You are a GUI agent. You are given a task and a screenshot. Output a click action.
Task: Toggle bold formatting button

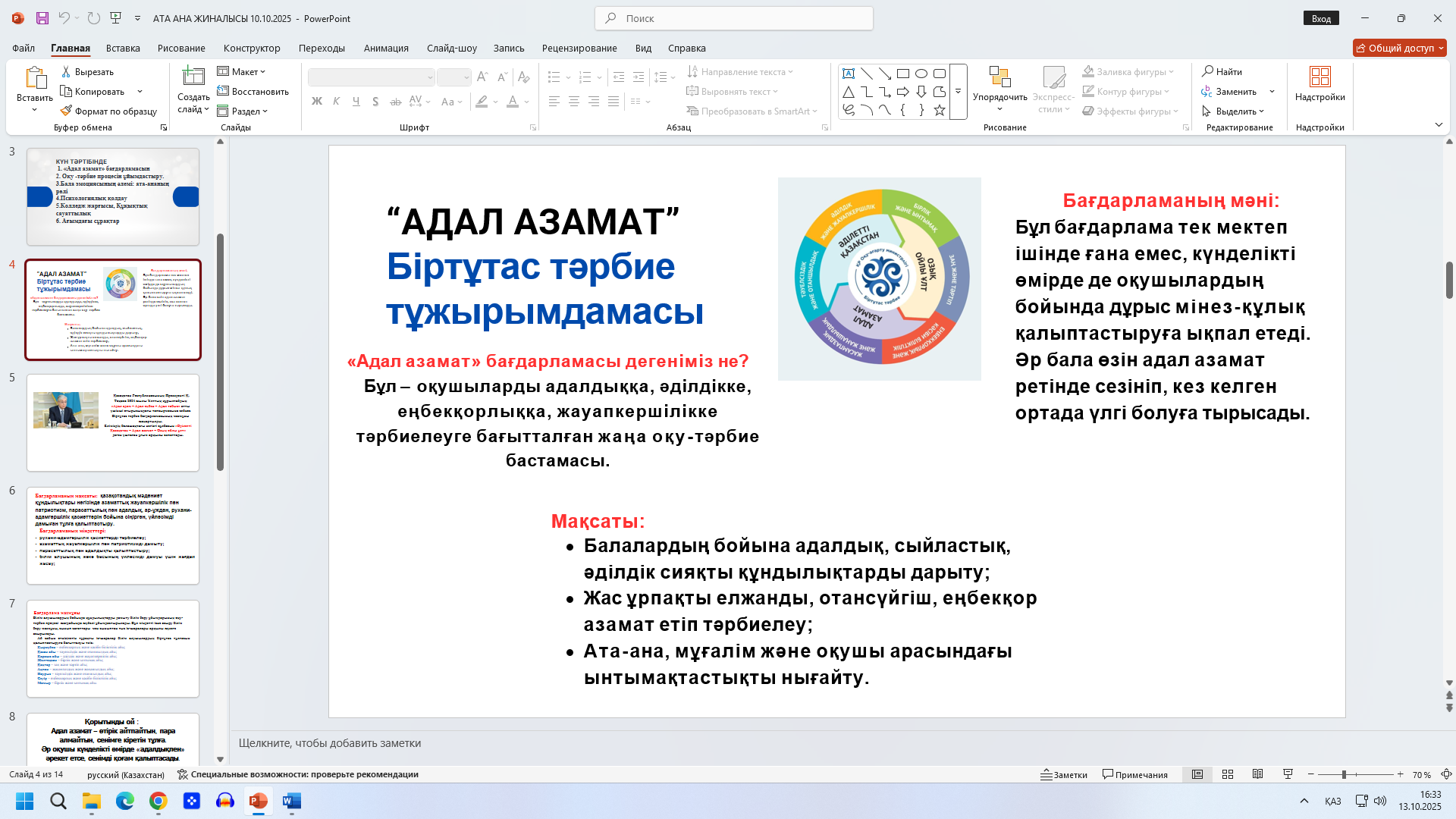[317, 102]
